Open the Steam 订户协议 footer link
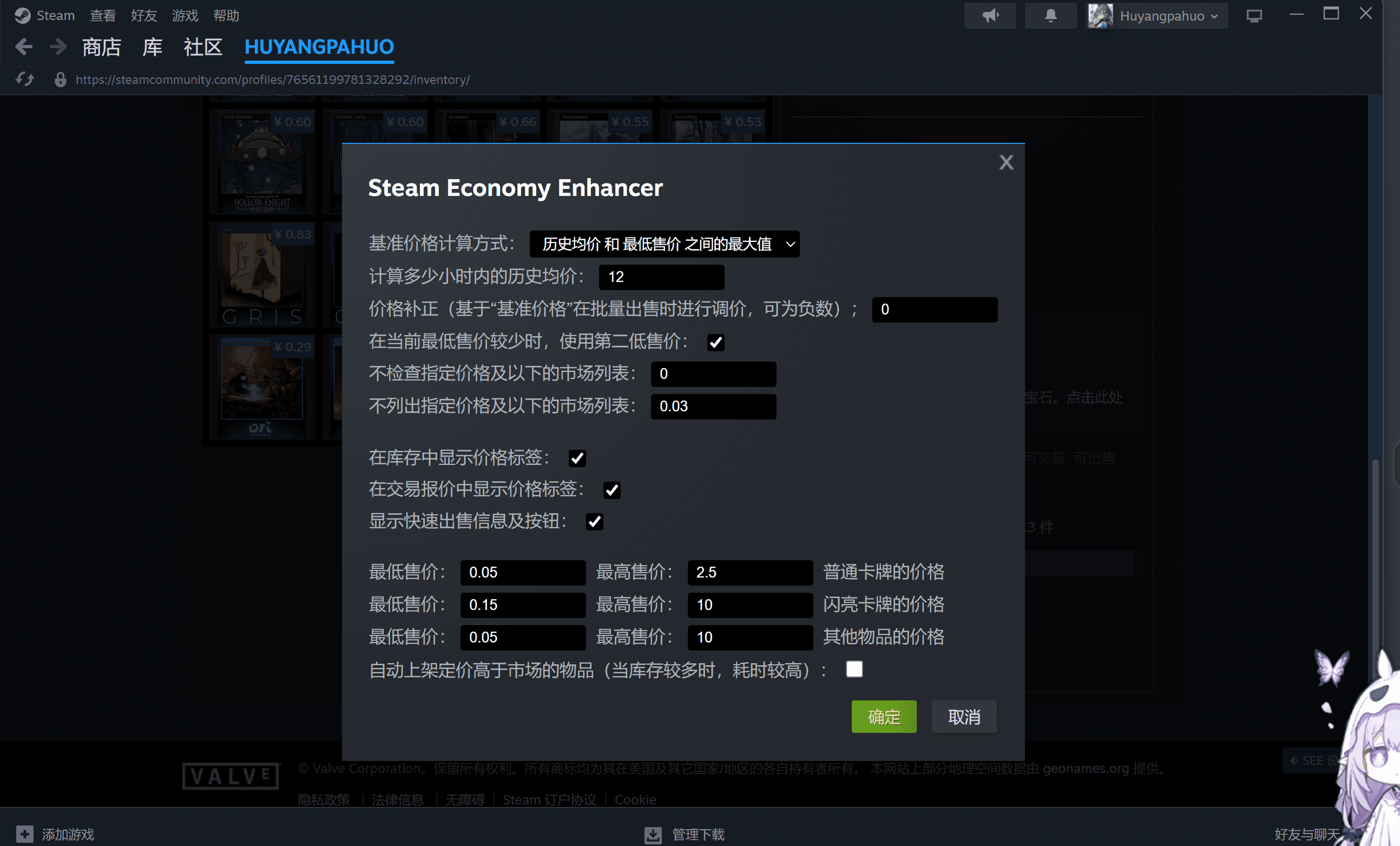 pos(549,799)
